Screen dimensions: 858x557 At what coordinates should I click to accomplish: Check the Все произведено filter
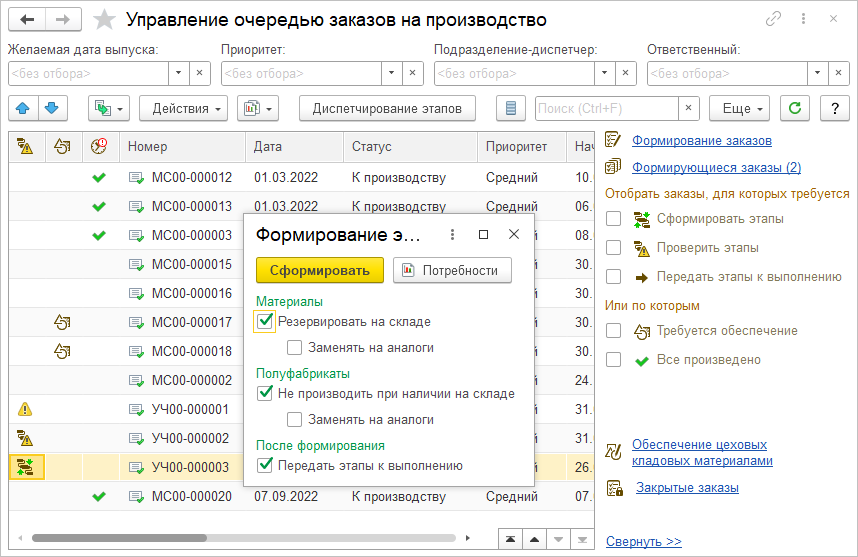tap(613, 359)
